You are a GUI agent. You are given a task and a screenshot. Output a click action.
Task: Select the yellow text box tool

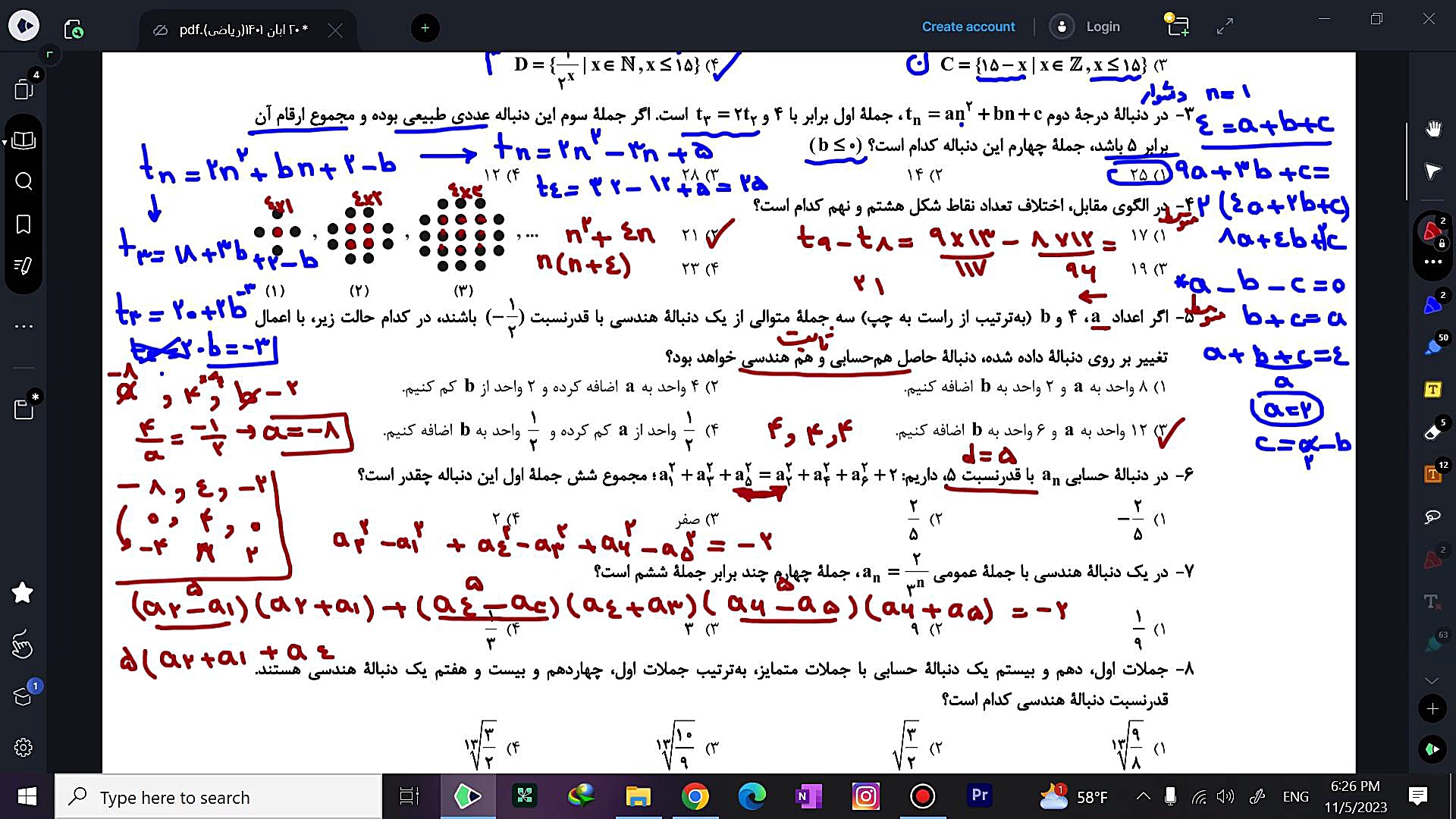click(x=1432, y=389)
